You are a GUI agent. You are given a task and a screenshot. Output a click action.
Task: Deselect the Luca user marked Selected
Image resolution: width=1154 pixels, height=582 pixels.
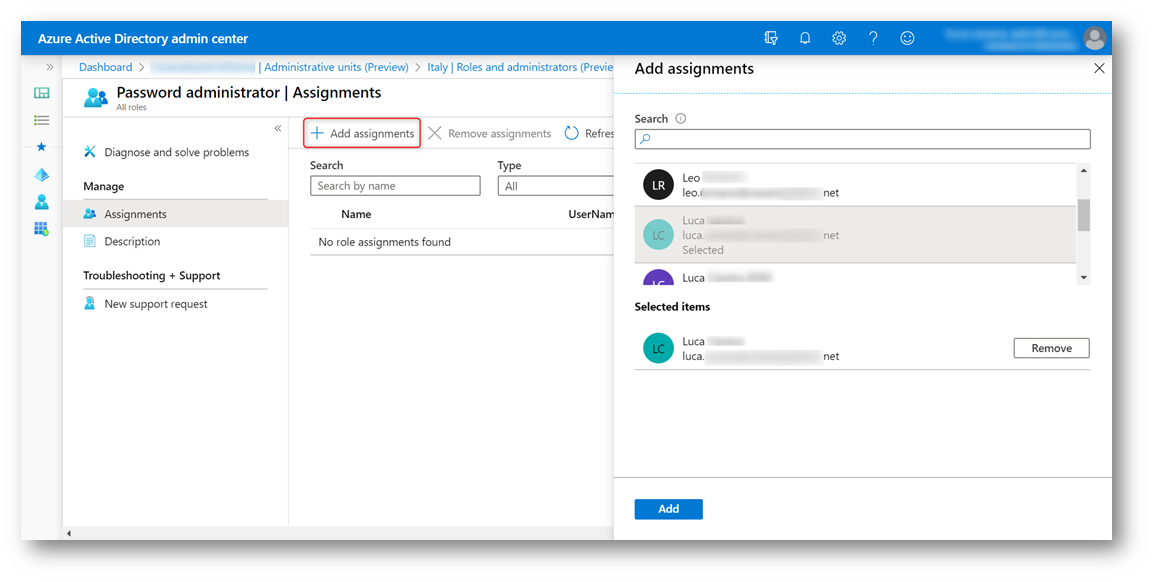coord(855,235)
